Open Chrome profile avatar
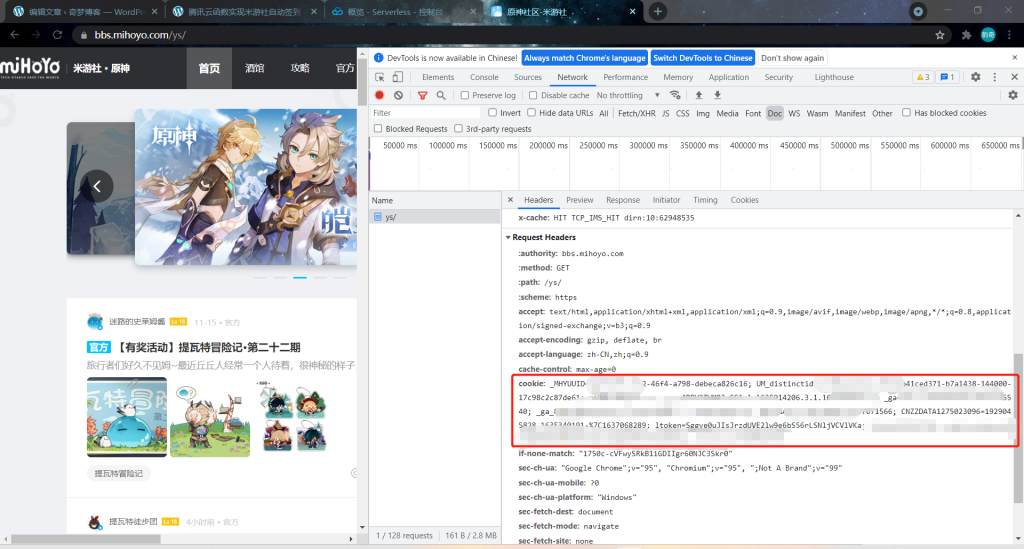This screenshot has width=1024, height=549. pos(988,35)
